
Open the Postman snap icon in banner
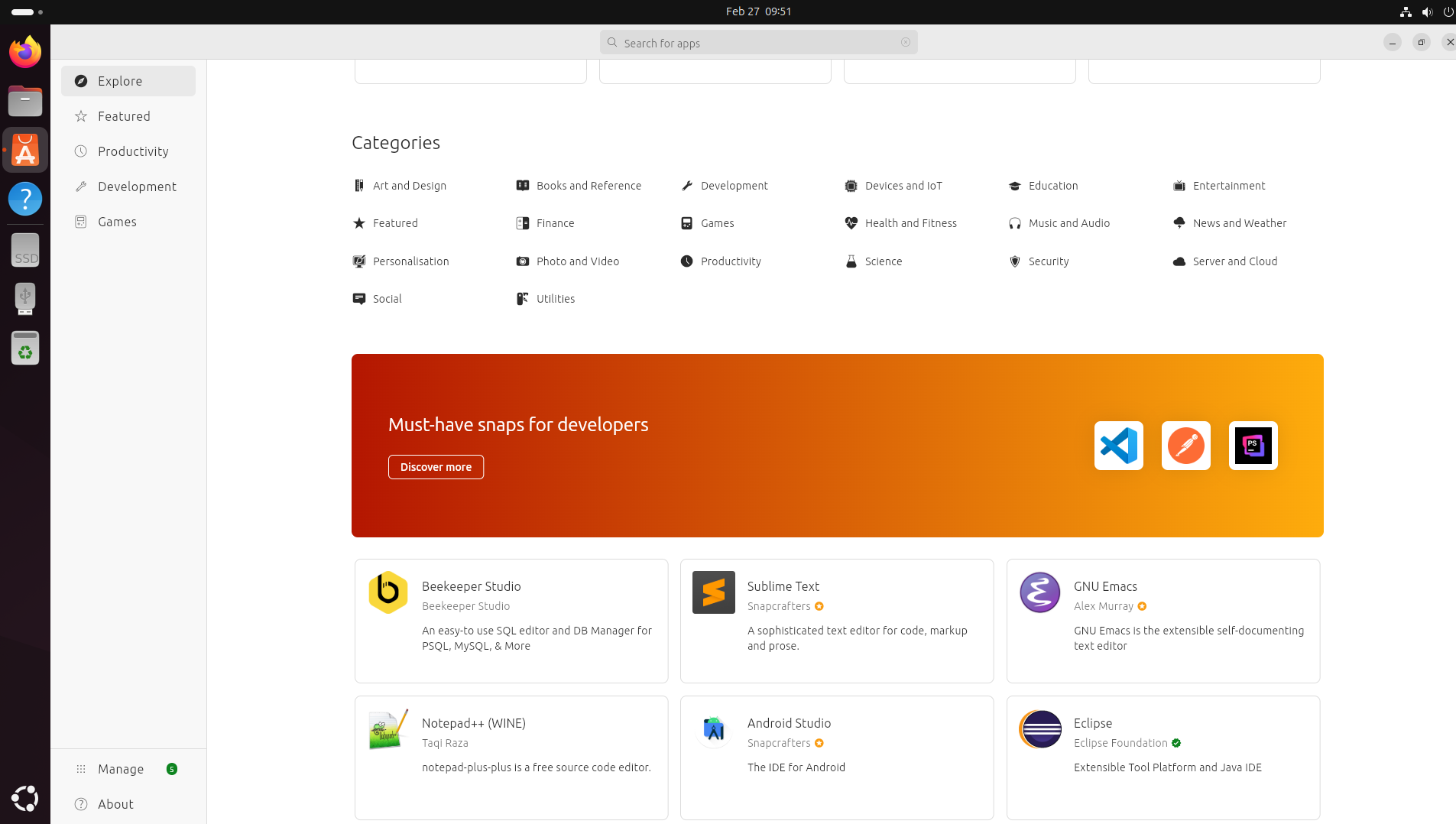1185,446
